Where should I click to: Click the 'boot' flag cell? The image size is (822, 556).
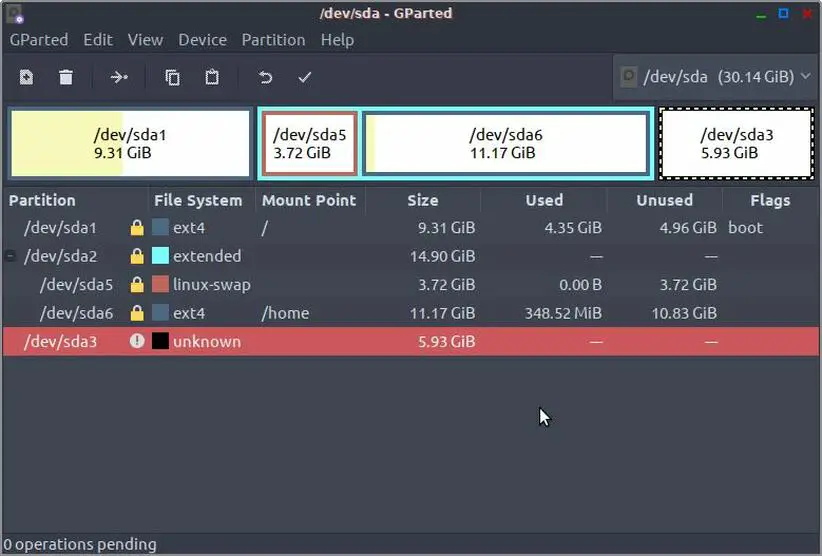click(745, 227)
